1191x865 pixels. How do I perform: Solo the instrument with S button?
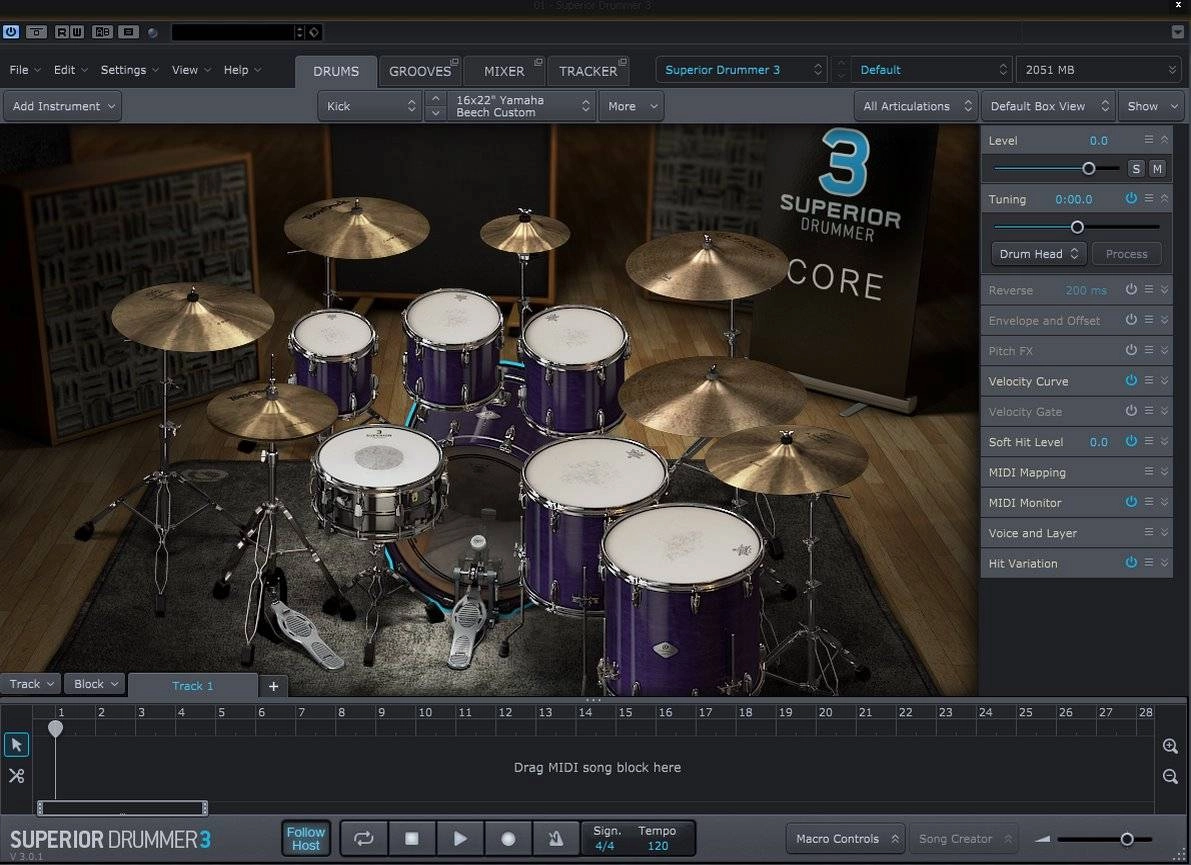[x=1136, y=169]
